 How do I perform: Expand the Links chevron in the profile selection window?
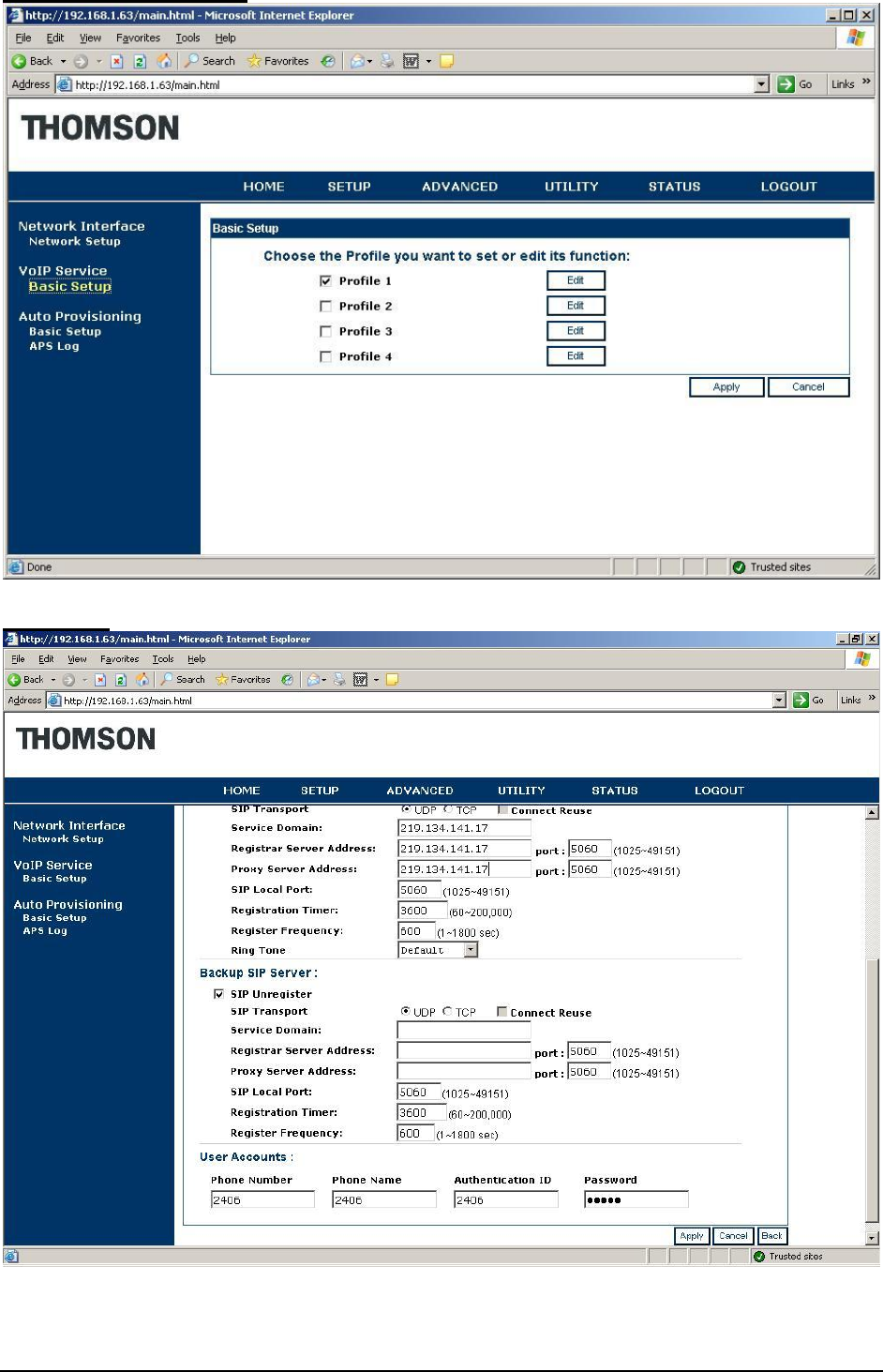[866, 83]
